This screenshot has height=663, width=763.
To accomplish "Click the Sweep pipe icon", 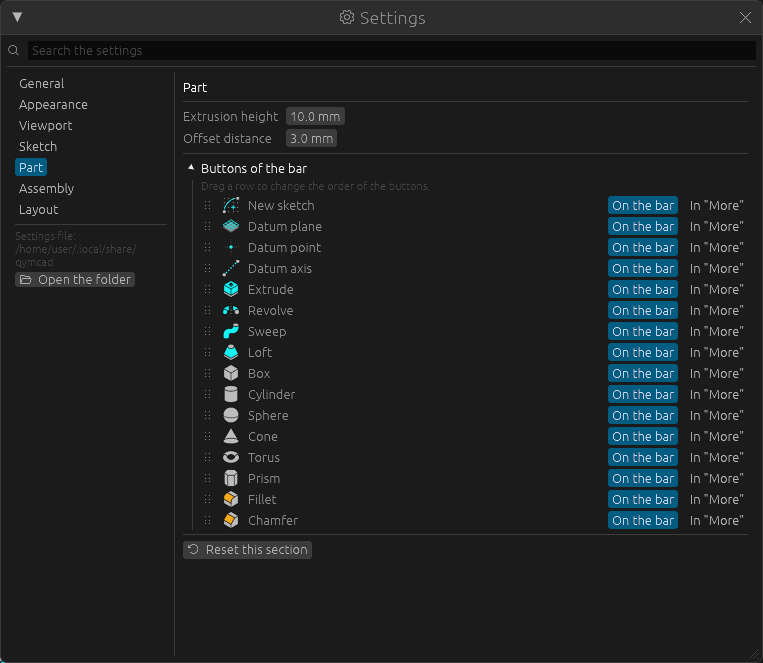I will pyautogui.click(x=231, y=331).
